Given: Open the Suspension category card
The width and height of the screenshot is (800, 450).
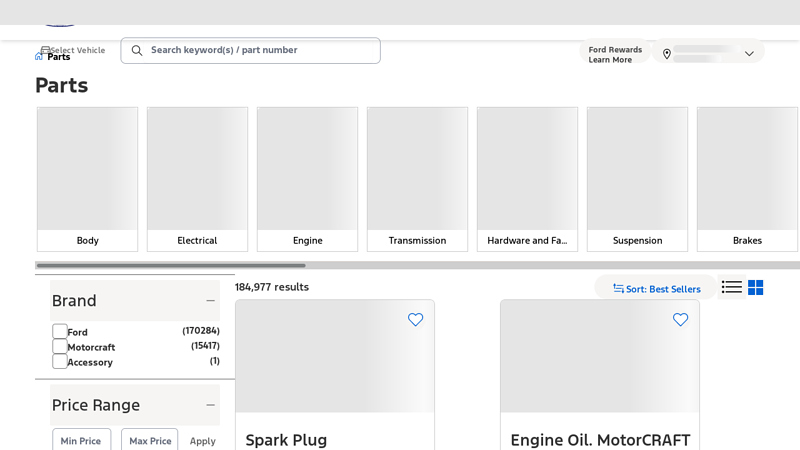Looking at the screenshot, I should click(637, 179).
